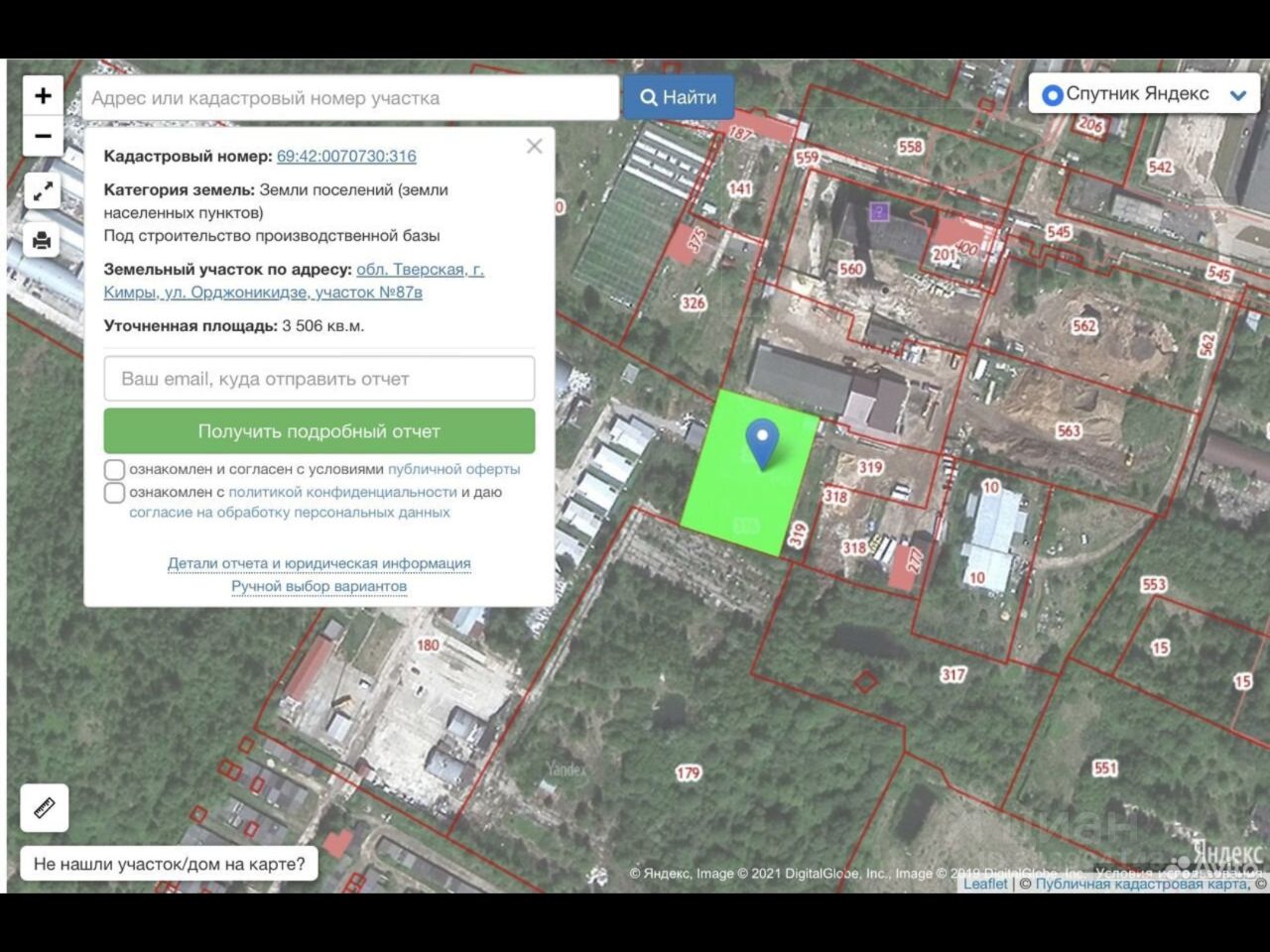Click parcel label 187 on map
The width and height of the screenshot is (1270, 952).
741,133
